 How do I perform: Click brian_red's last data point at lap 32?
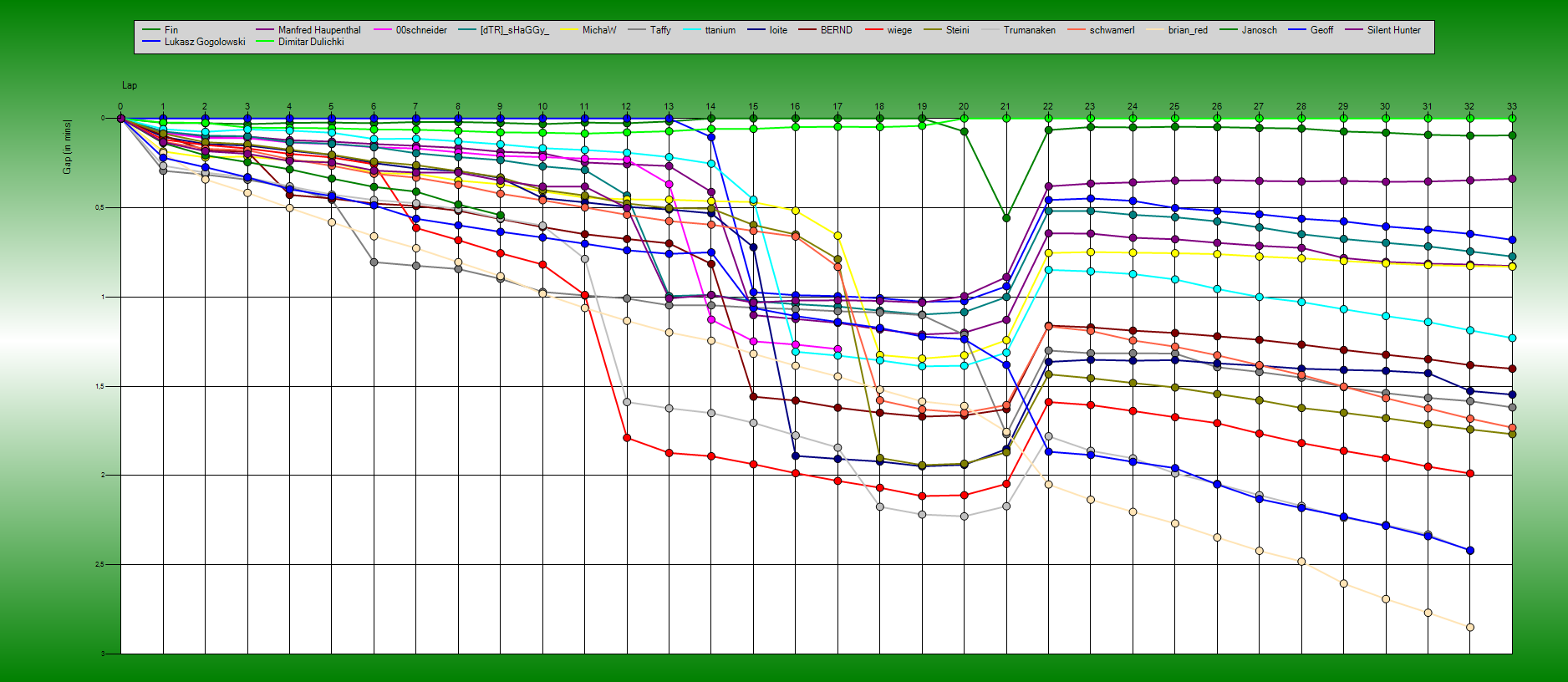pyautogui.click(x=1470, y=627)
